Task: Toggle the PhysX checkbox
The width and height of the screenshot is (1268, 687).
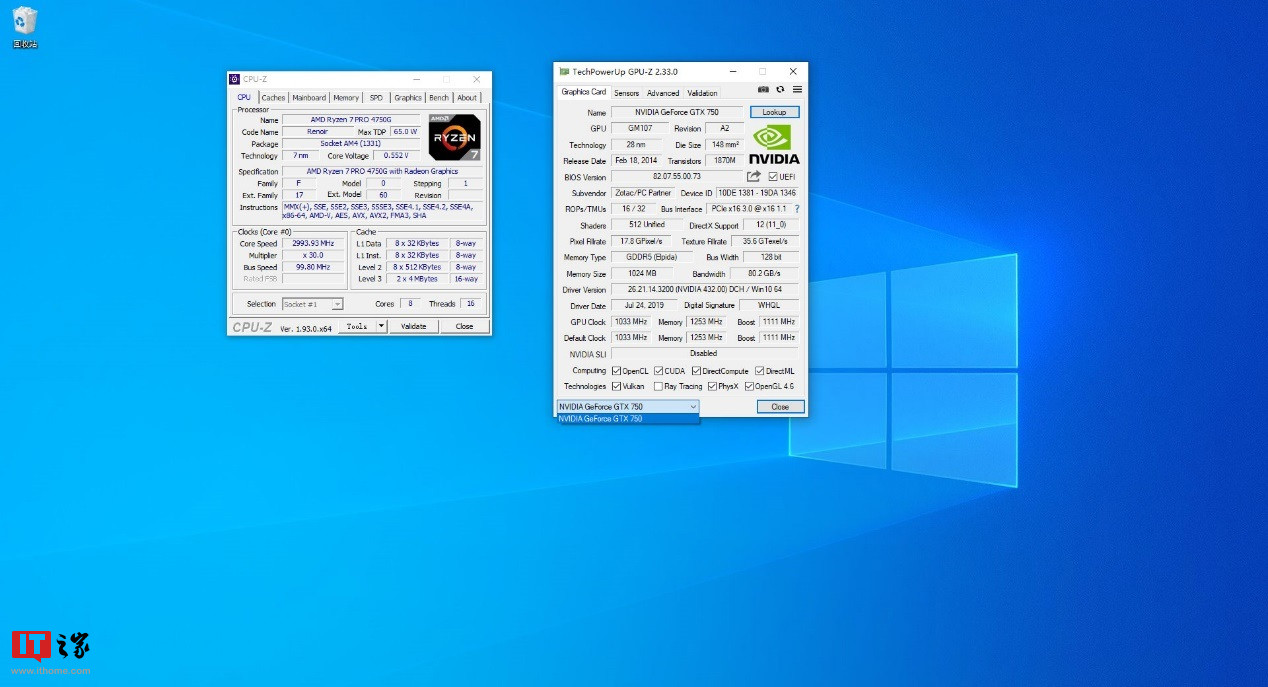Action: pos(712,386)
